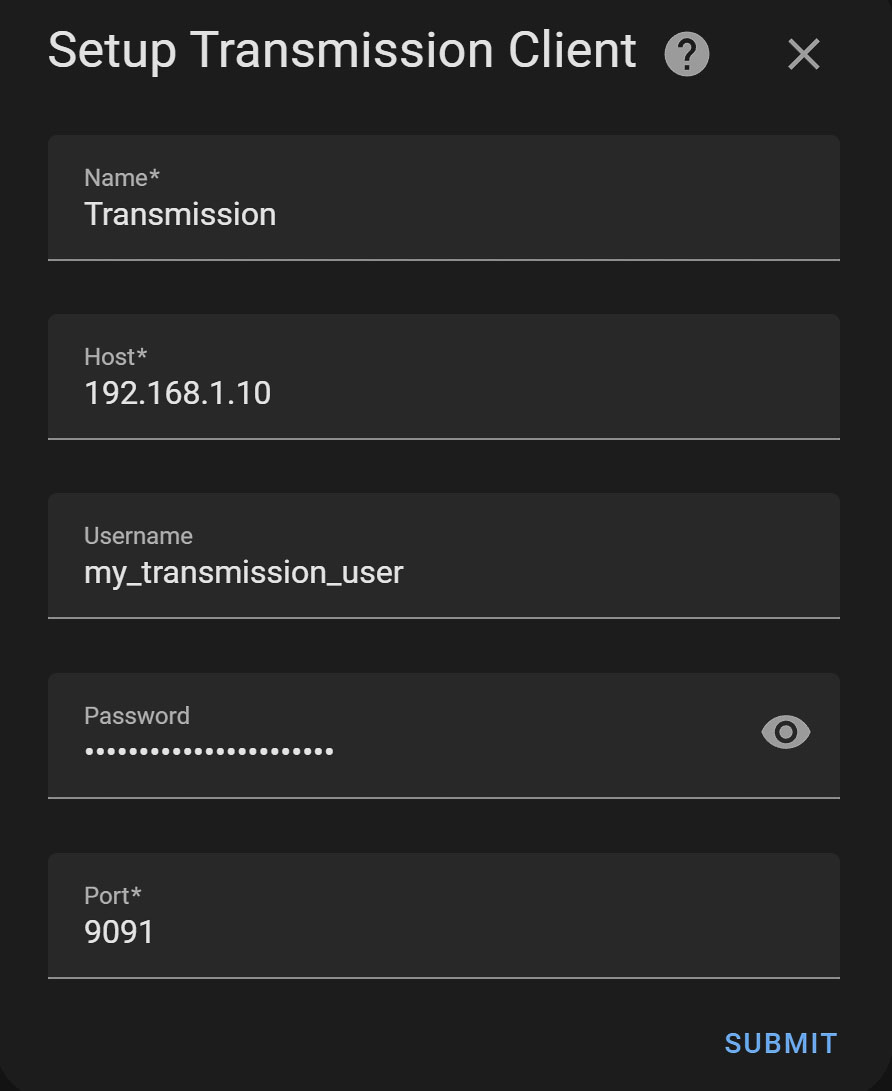Reveal the password with the eye icon
The image size is (892, 1091).
[786, 732]
